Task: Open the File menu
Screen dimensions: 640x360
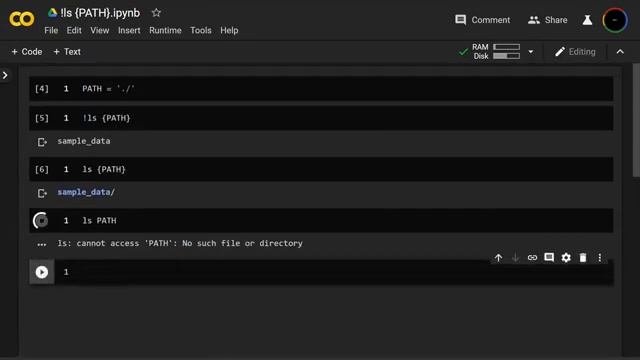Action: [51, 30]
